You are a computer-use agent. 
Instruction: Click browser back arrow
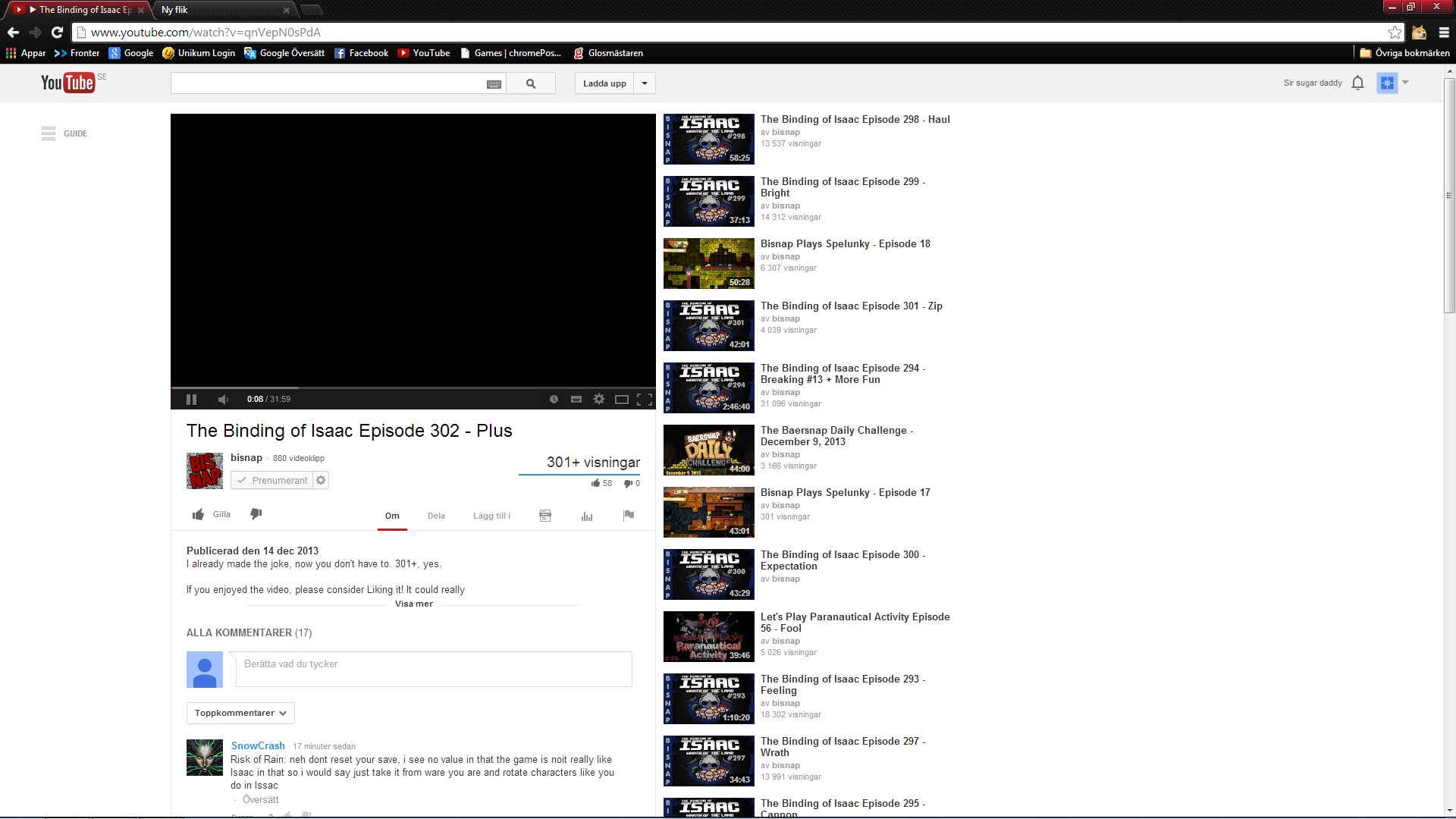tap(13, 32)
